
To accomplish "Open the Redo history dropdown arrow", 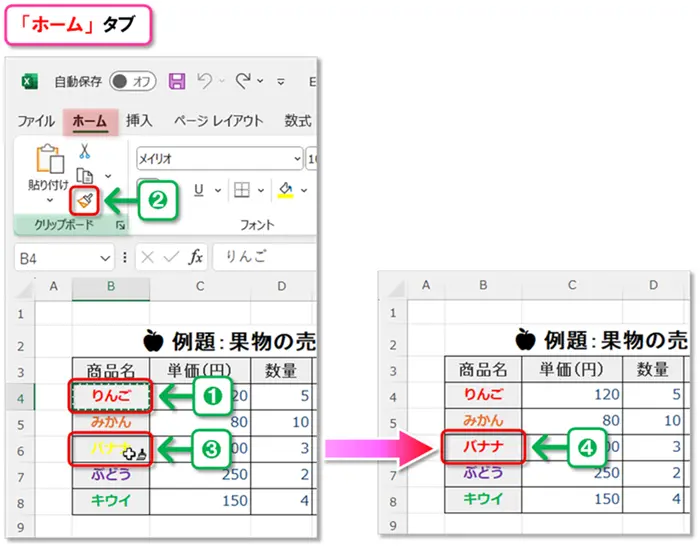I will pos(260,81).
